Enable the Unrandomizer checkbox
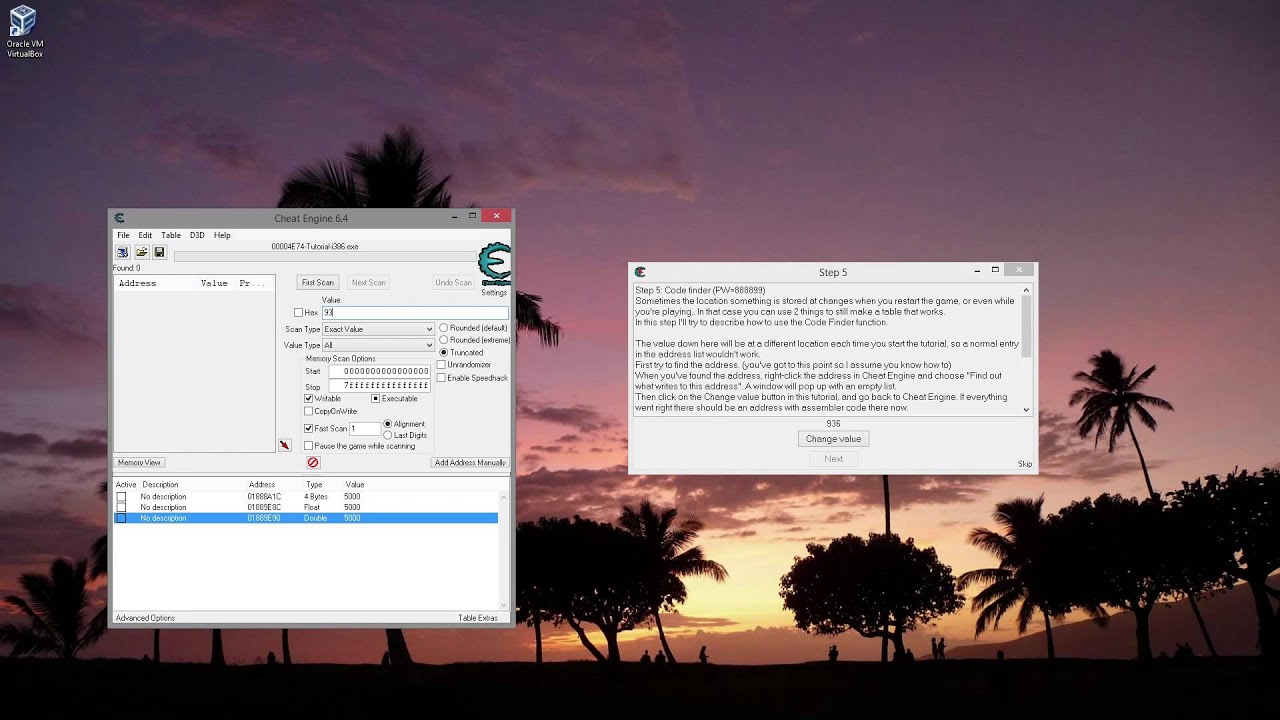 pos(441,365)
